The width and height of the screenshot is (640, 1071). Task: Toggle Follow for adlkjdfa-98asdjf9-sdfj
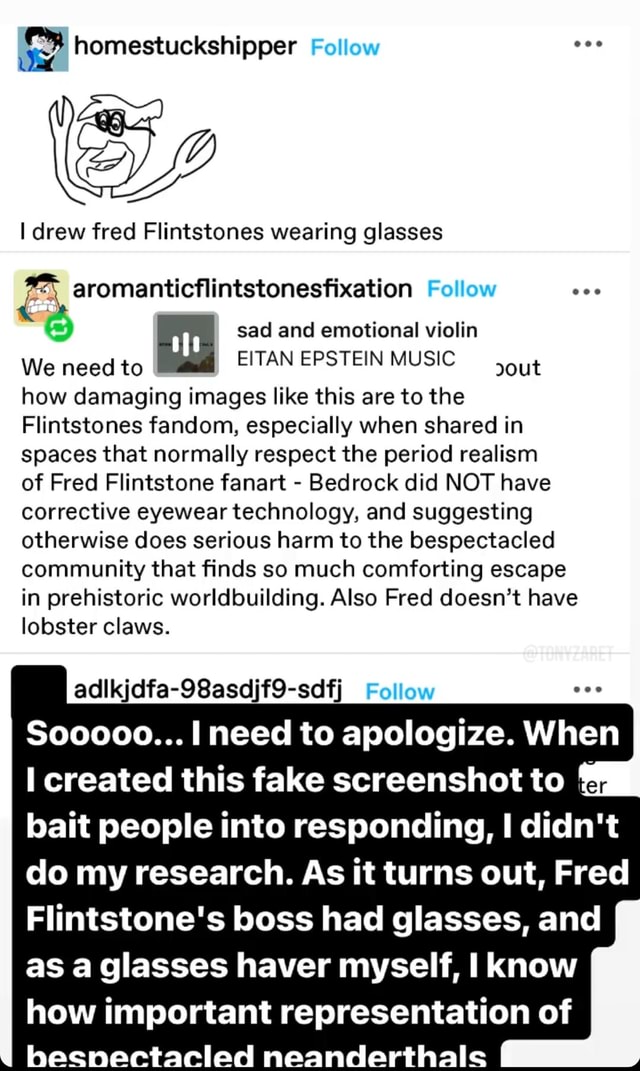(x=400, y=691)
